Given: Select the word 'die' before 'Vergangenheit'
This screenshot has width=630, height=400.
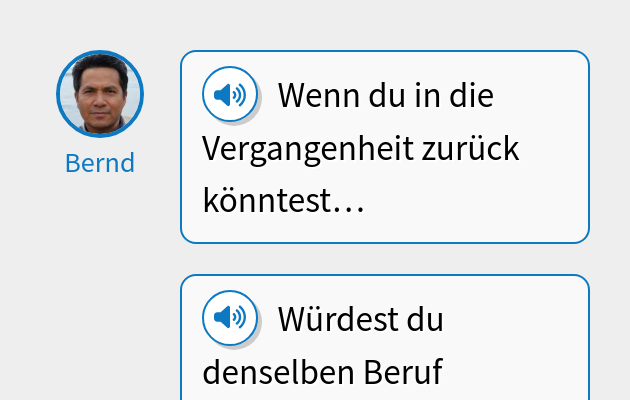Looking at the screenshot, I should pyautogui.click(x=470, y=97).
